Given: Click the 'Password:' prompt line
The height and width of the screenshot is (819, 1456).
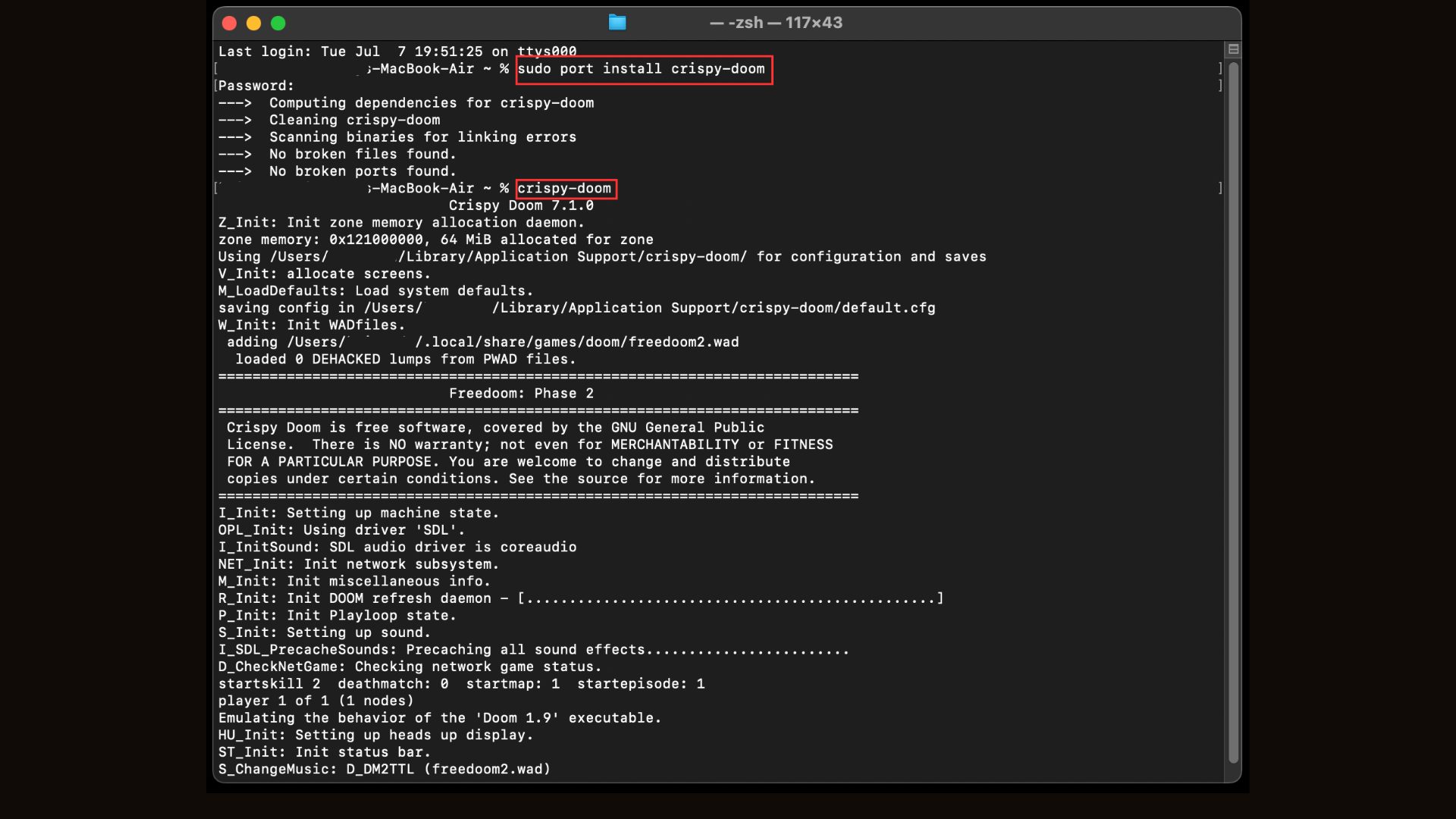Looking at the screenshot, I should coord(256,86).
